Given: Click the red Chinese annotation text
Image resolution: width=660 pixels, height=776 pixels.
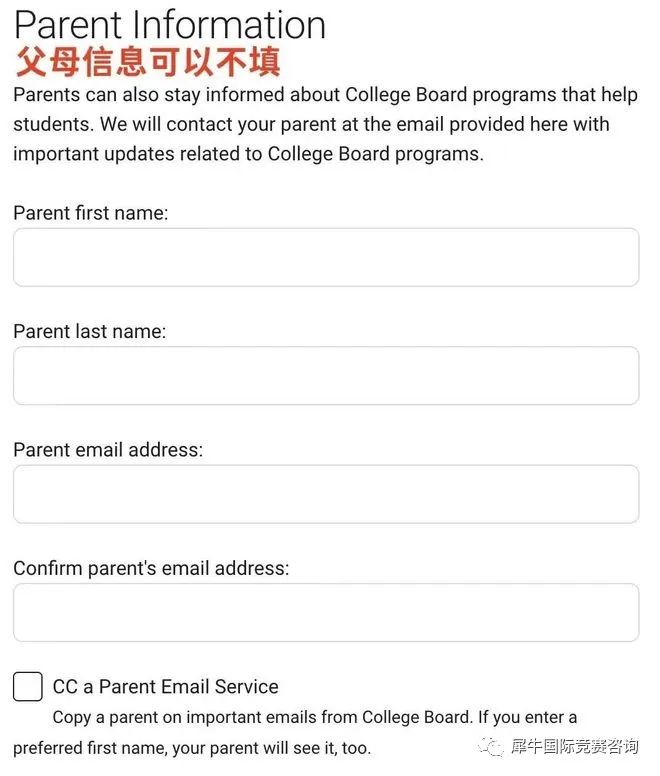Looking at the screenshot, I should click(x=148, y=62).
